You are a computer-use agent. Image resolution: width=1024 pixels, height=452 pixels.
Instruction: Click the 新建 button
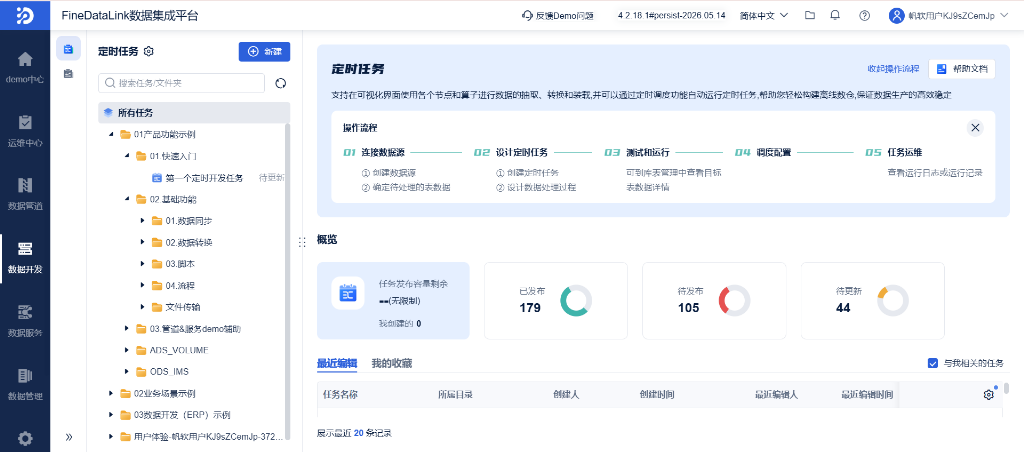pyautogui.click(x=264, y=52)
